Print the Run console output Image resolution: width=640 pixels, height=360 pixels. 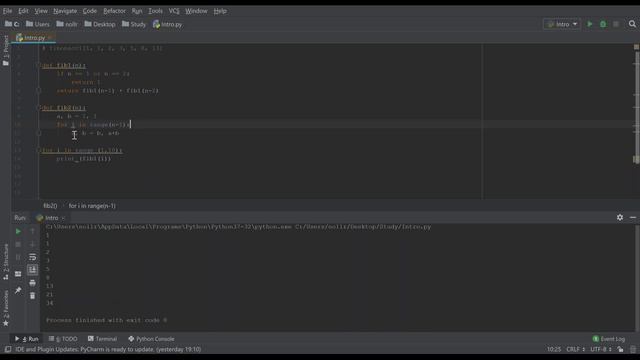click(x=33, y=283)
